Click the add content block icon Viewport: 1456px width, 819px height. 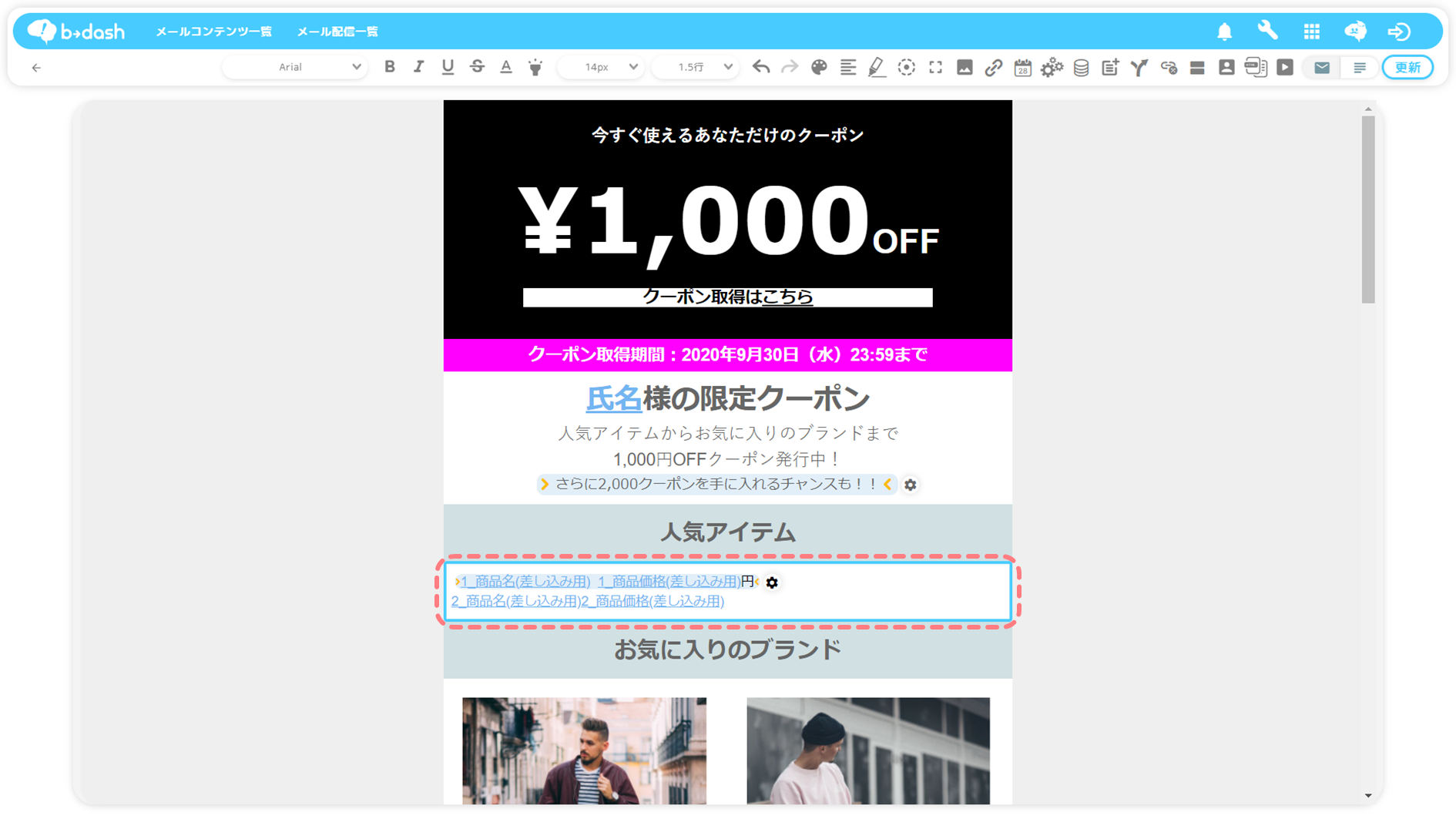1110,67
